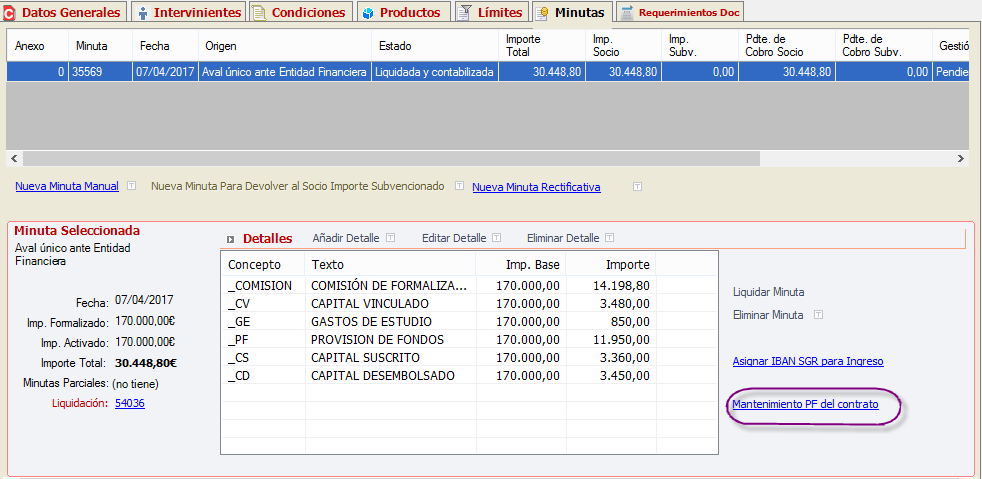Viewport: 982px width, 479px height.
Task: Open Nueva Minuta Rectificativa link
Action: [x=536, y=187]
